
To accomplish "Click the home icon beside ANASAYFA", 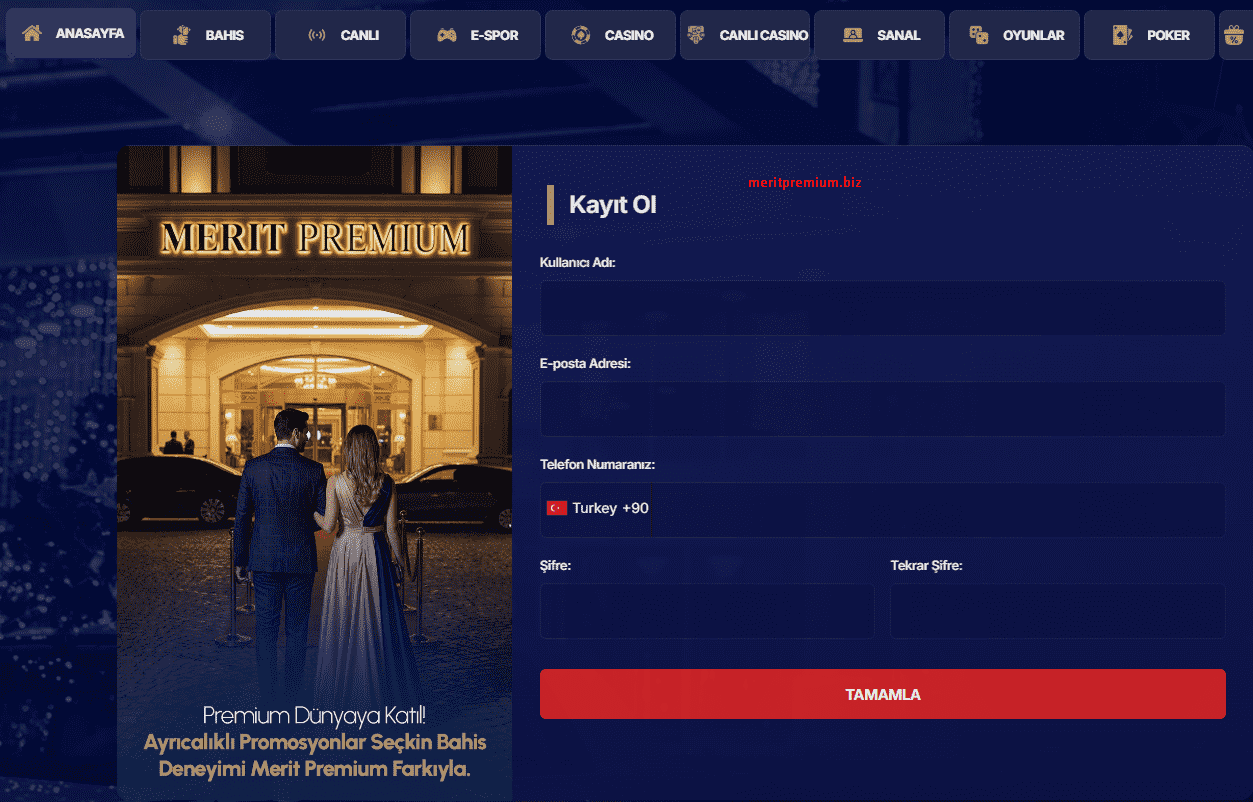I will [x=32, y=34].
